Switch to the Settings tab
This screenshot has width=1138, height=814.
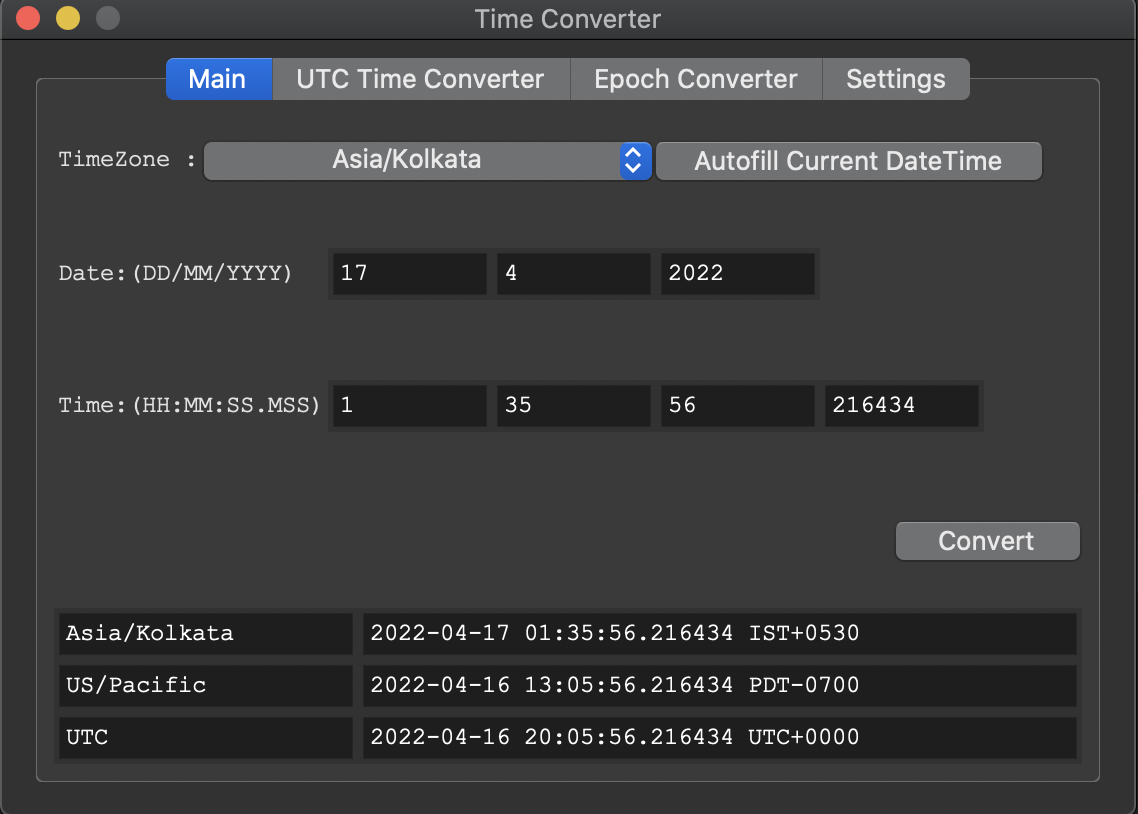coord(895,79)
